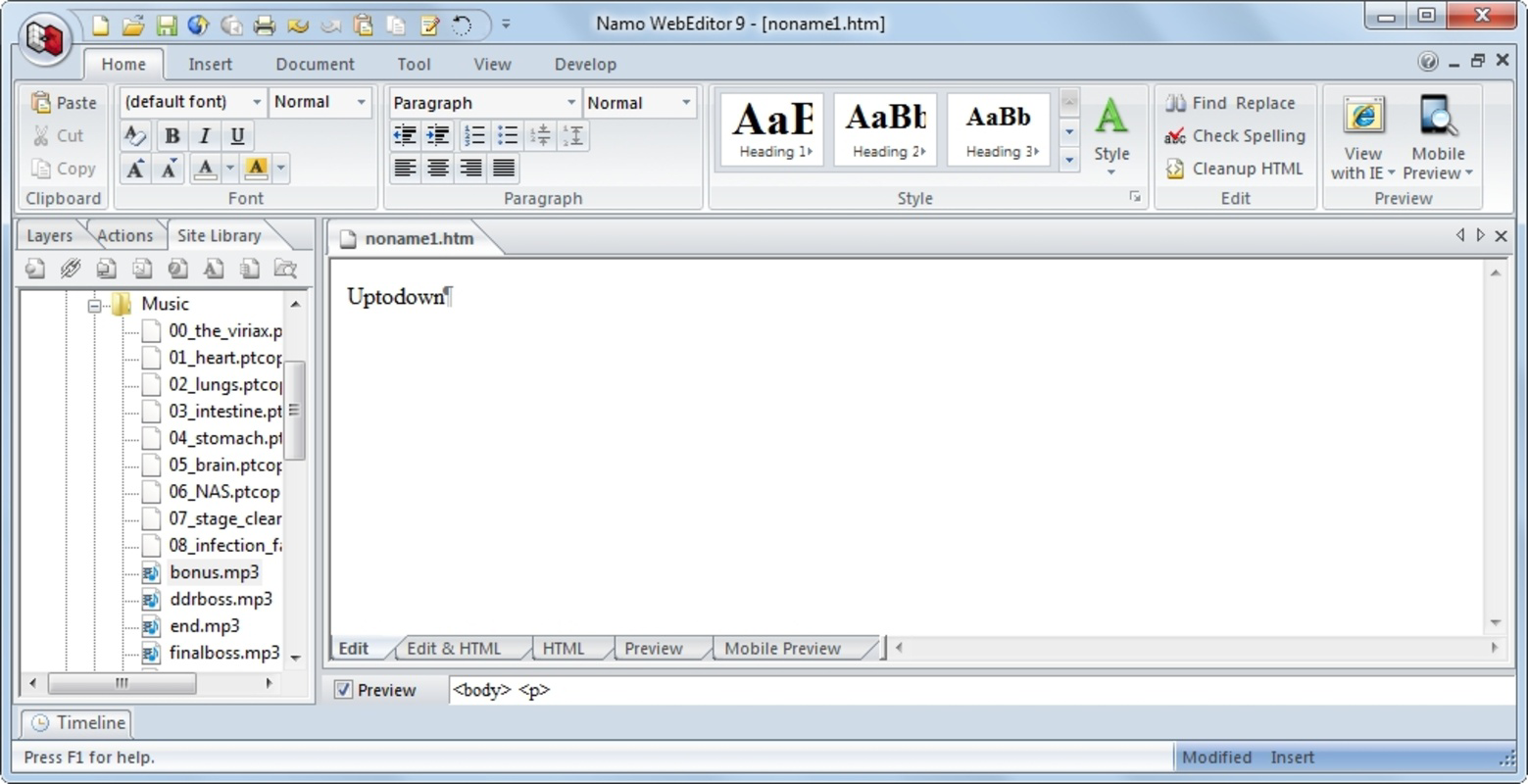Switch to the Layers panel tab
Screen dimensions: 1528x784
pyautogui.click(x=50, y=236)
